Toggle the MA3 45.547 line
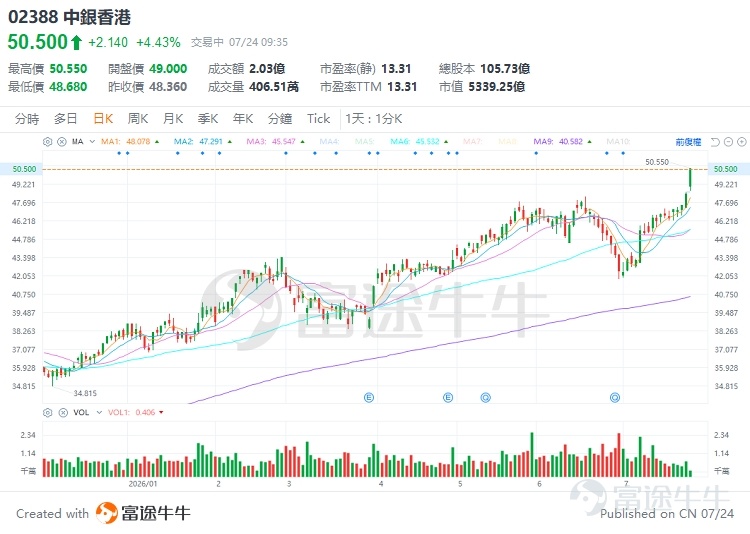Screen dimensions: 750x534 point(271,142)
